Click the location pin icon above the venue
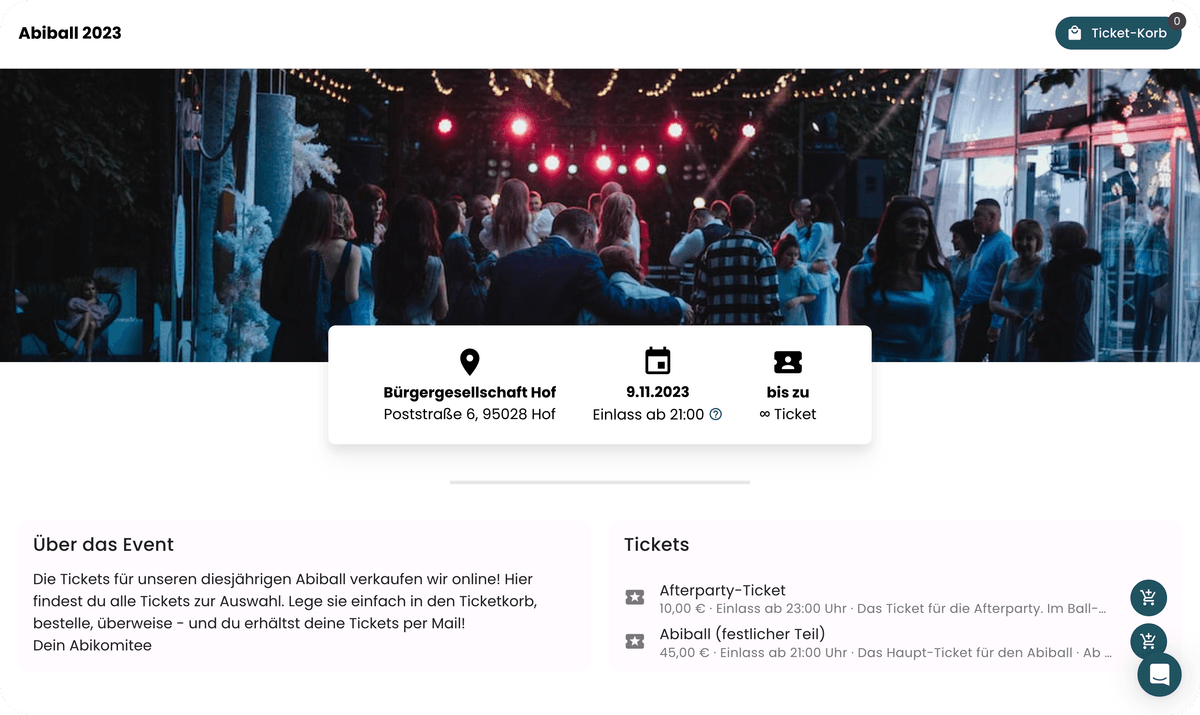 (x=469, y=361)
